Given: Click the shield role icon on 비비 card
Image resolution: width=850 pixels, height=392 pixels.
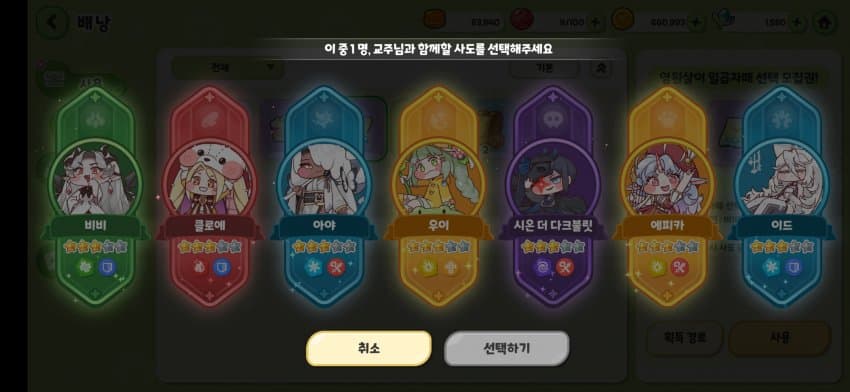Looking at the screenshot, I should [x=107, y=267].
